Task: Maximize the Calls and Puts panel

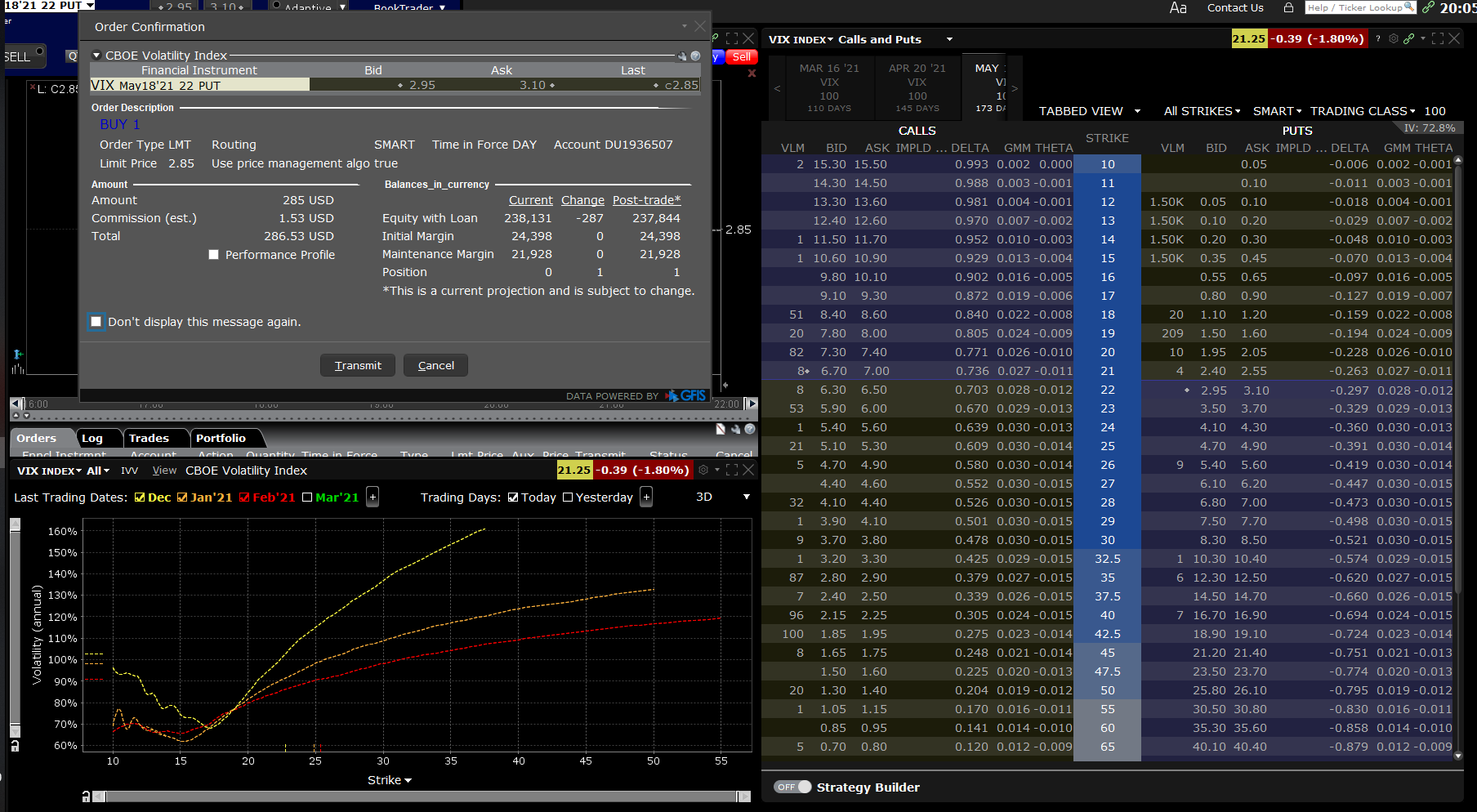Action: [1438, 38]
